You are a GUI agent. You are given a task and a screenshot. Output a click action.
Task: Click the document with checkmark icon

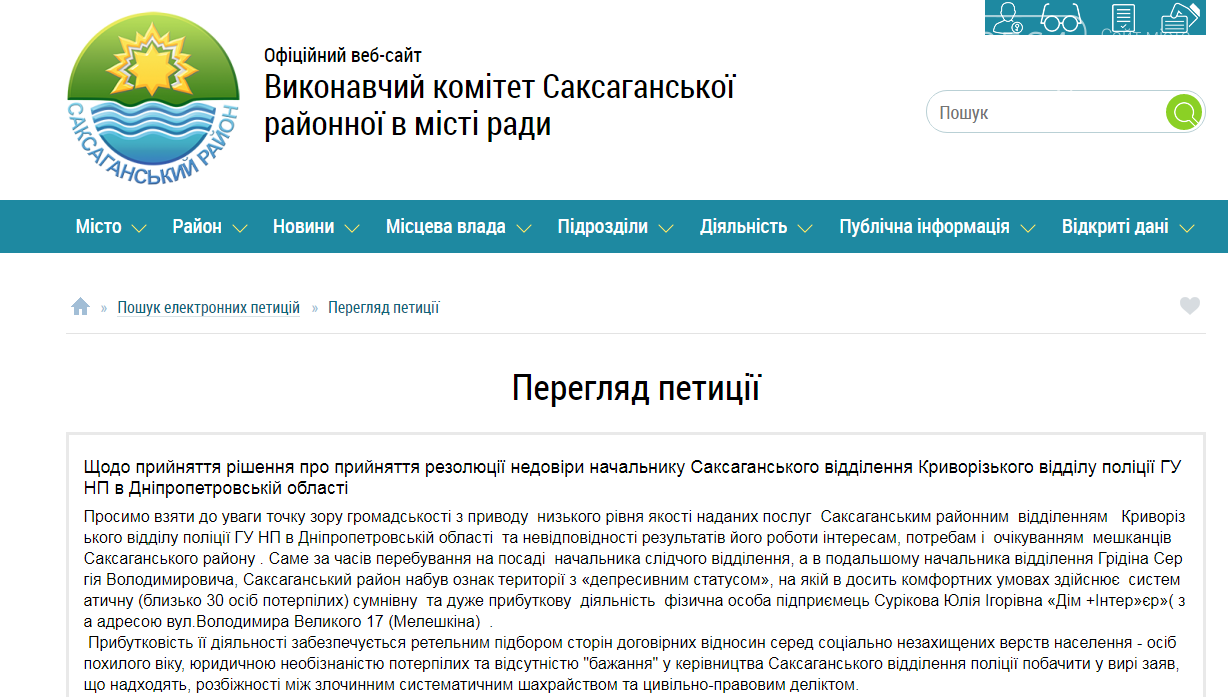[x=1124, y=17]
